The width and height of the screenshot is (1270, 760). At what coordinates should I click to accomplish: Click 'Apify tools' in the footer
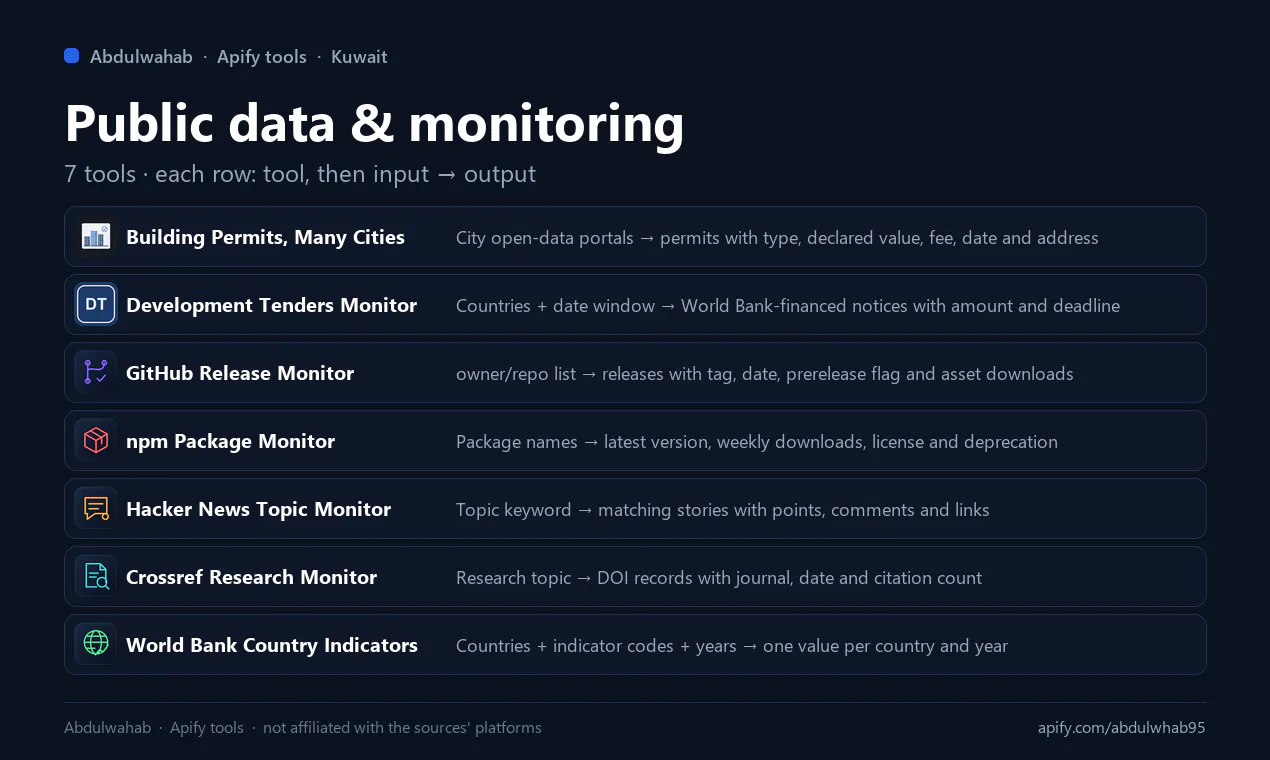pyautogui.click(x=207, y=728)
